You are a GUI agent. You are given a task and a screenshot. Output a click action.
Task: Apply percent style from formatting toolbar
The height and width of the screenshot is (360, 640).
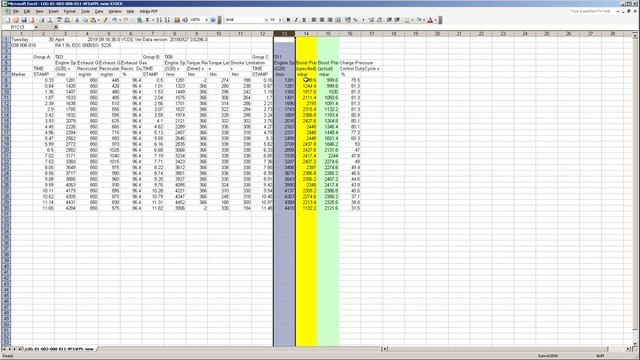[x=355, y=20]
